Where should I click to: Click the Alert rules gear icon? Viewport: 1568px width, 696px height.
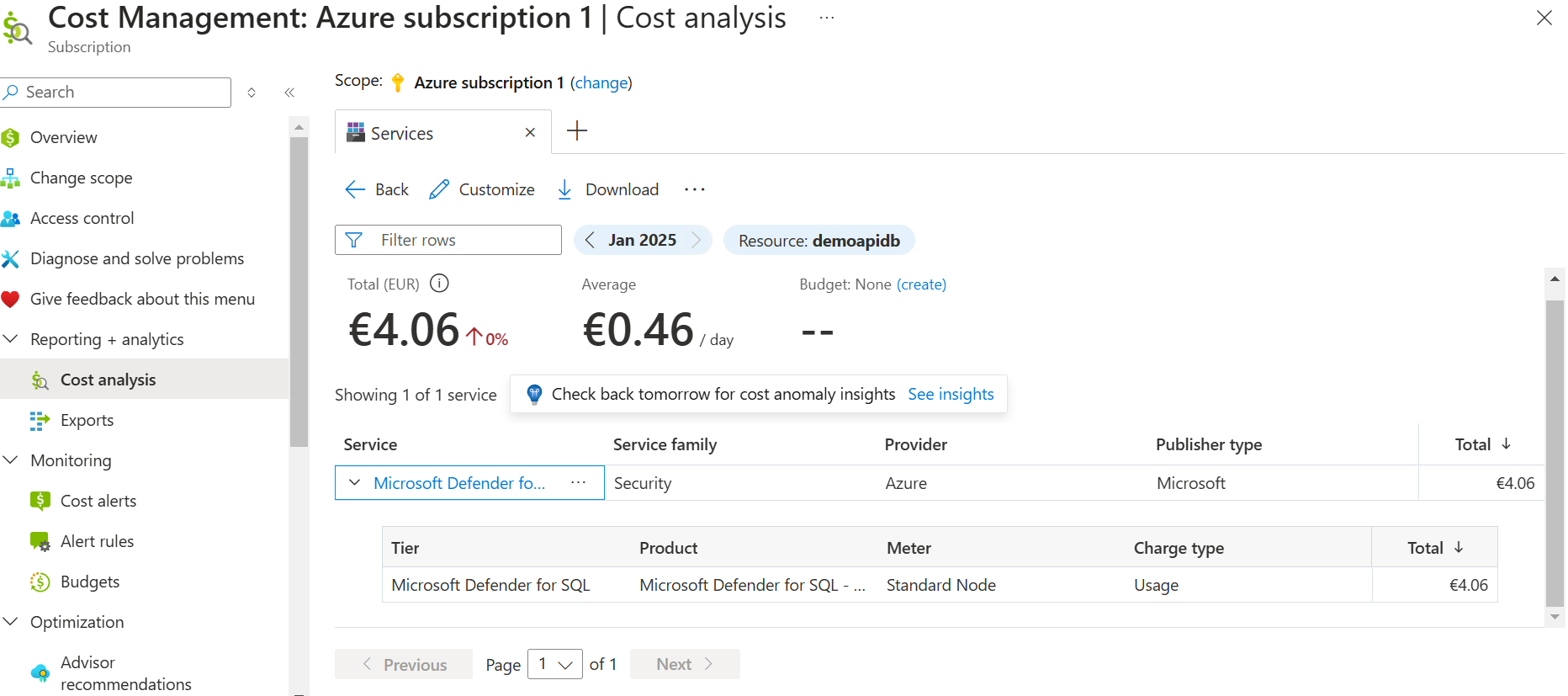[40, 541]
